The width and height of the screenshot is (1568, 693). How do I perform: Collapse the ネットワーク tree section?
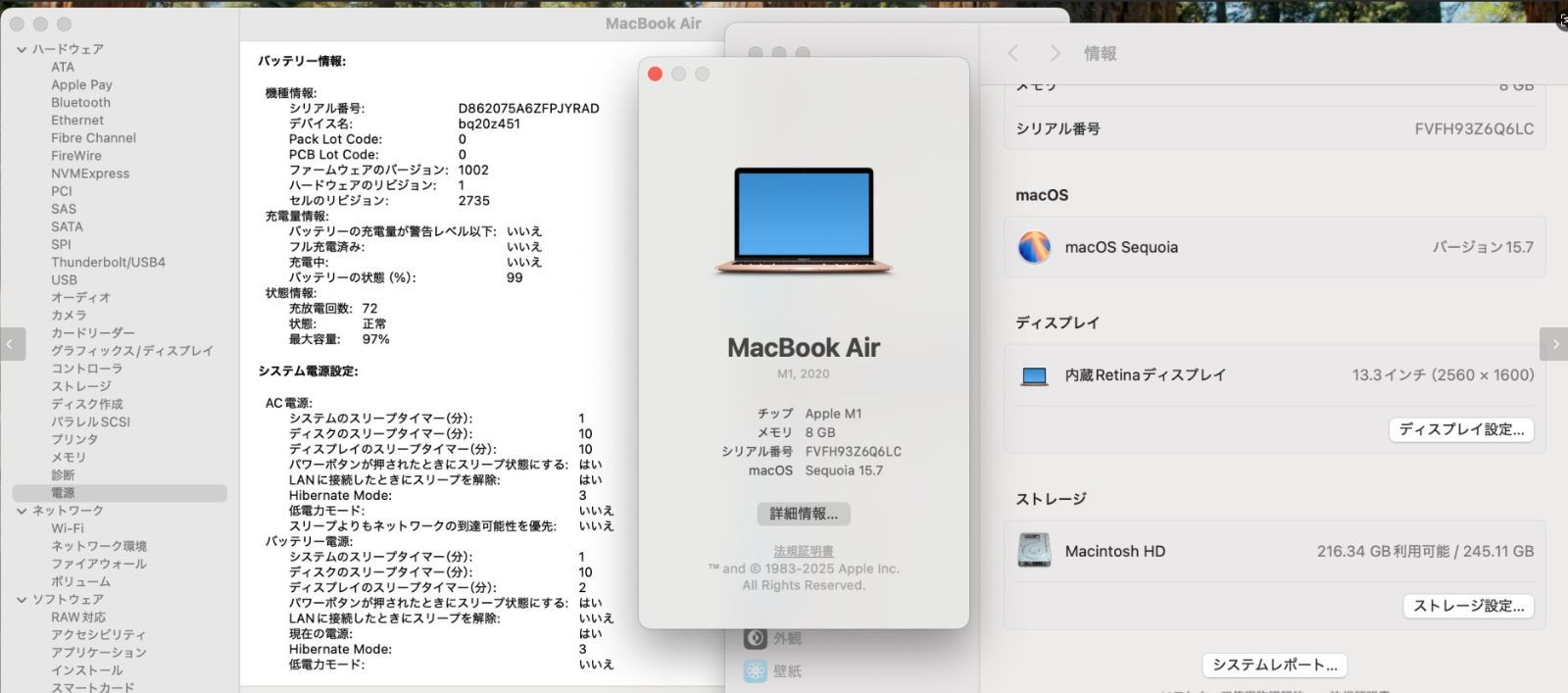coord(22,511)
